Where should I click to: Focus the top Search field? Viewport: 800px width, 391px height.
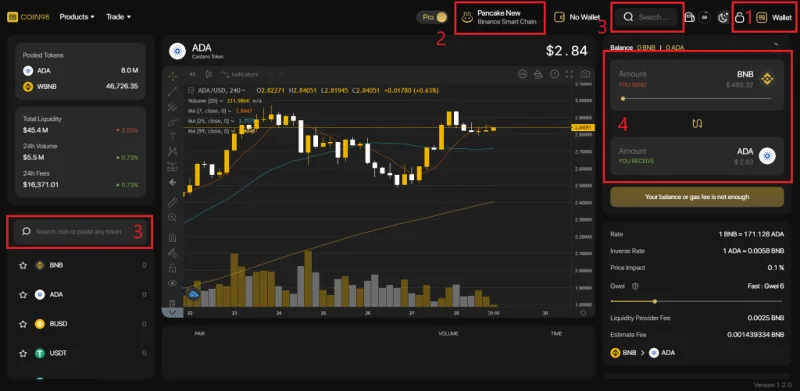[646, 17]
